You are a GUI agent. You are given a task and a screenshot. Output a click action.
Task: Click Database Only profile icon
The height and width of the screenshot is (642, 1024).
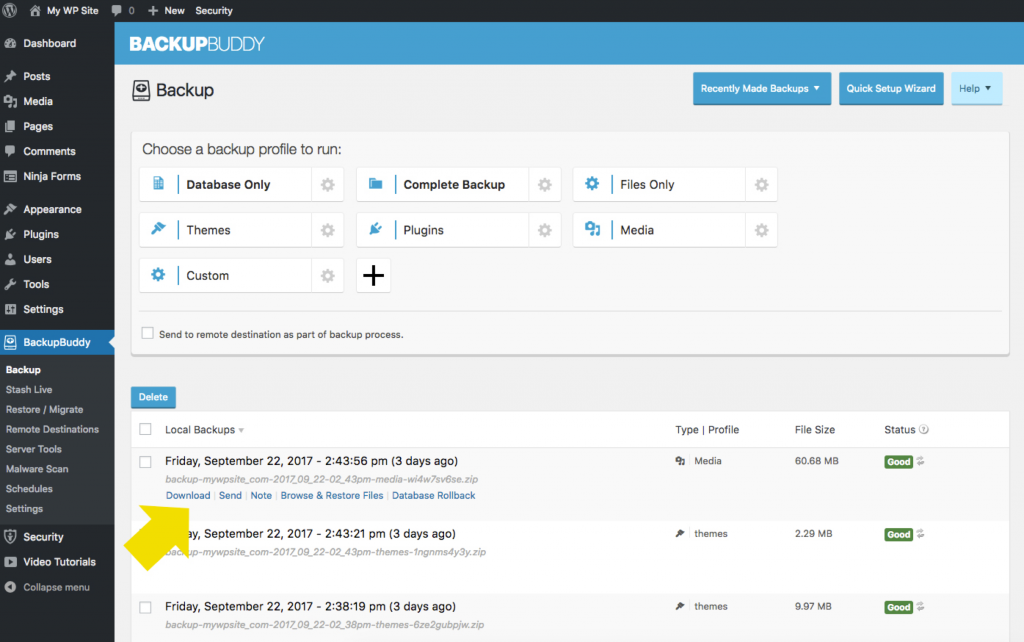pyautogui.click(x=159, y=184)
